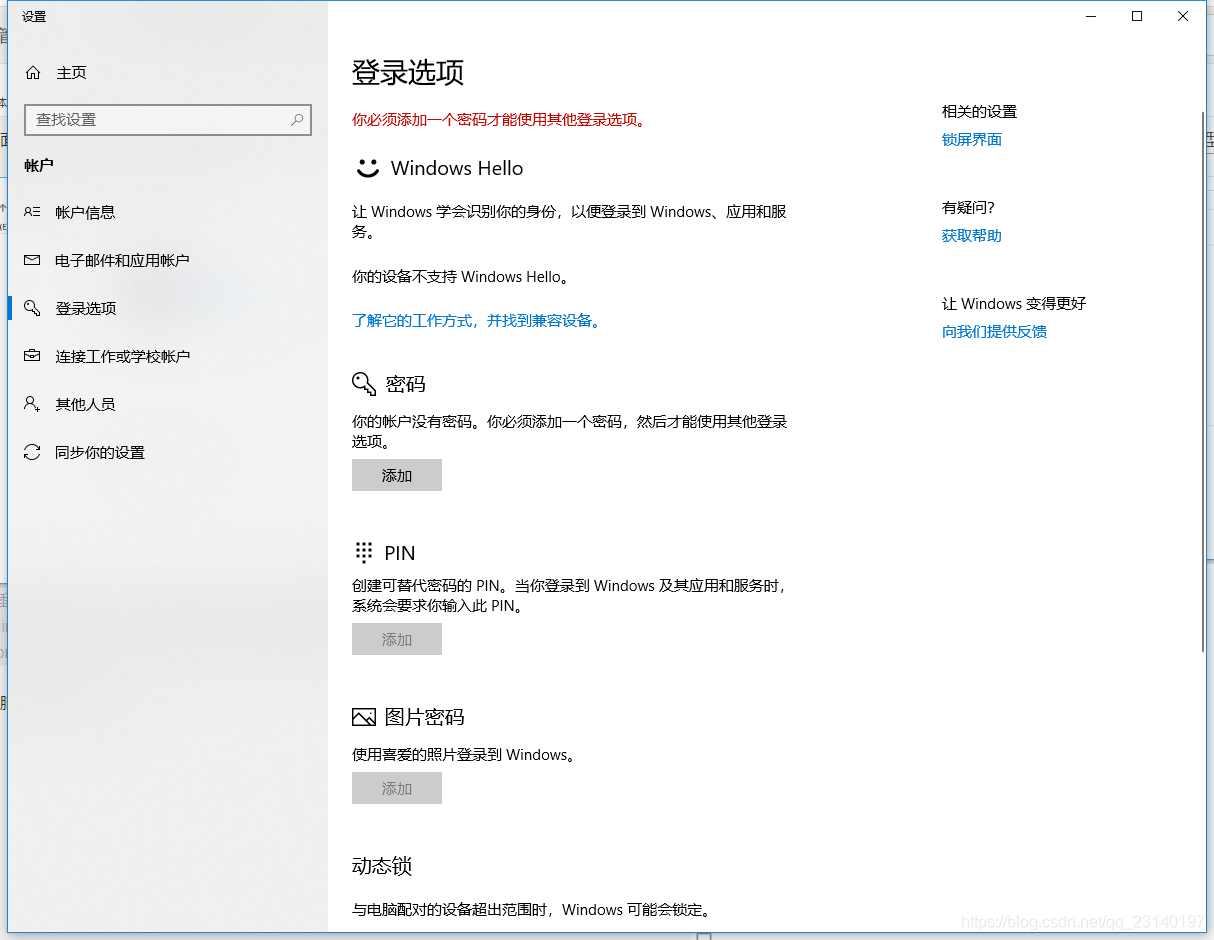The image size is (1214, 940).
Task: Select 登录选项 in the sidebar
Action: [x=168, y=308]
